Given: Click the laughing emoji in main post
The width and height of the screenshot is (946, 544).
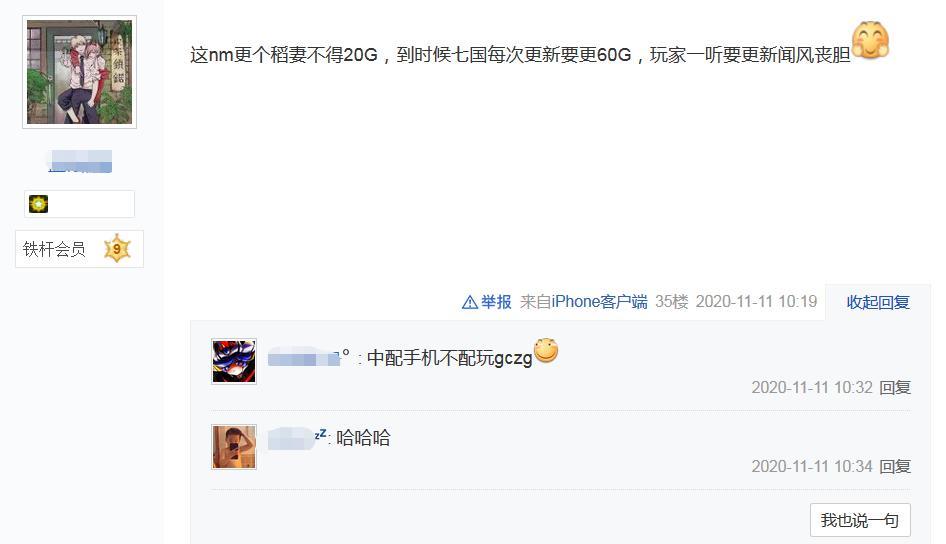Looking at the screenshot, I should 871,40.
